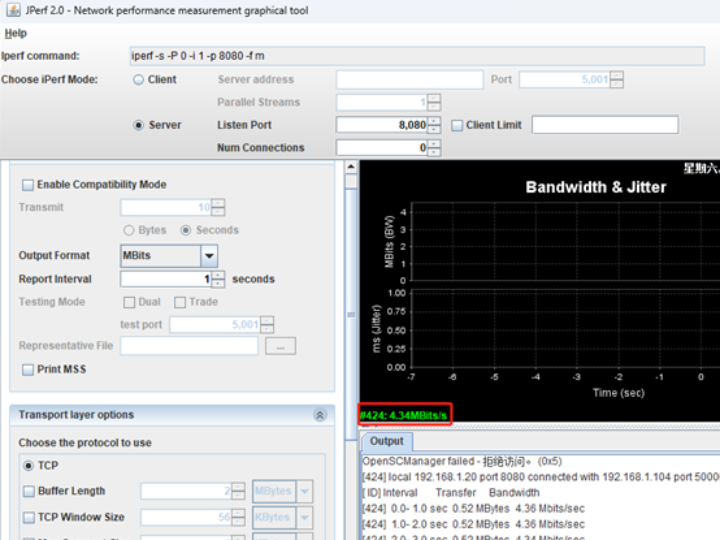Click the ID Interval Transfer Bandwidth header line
Viewport: 720px width, 540px height.
[x=451, y=493]
